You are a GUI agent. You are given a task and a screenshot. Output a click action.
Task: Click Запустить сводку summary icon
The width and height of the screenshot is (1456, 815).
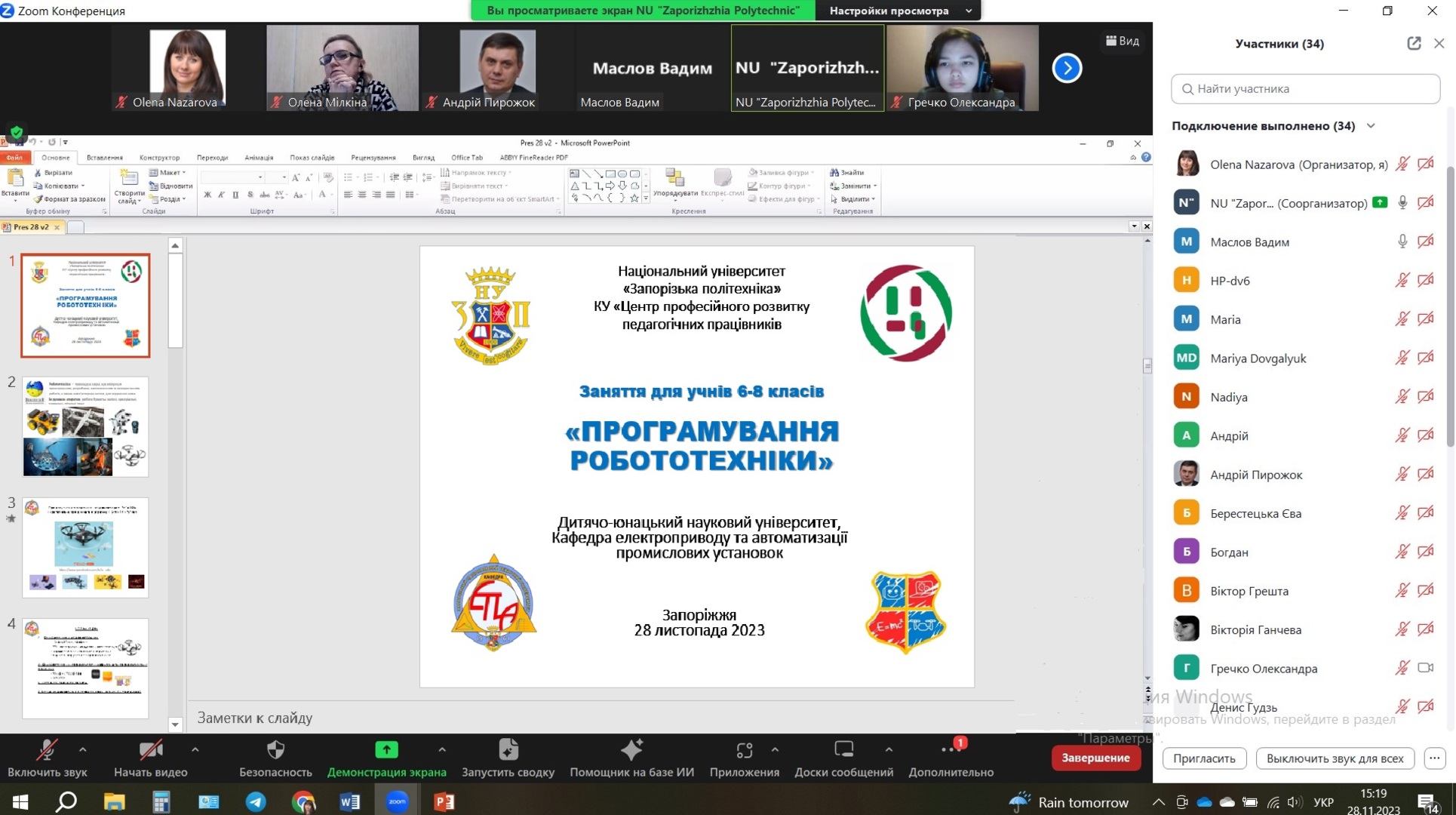[508, 750]
